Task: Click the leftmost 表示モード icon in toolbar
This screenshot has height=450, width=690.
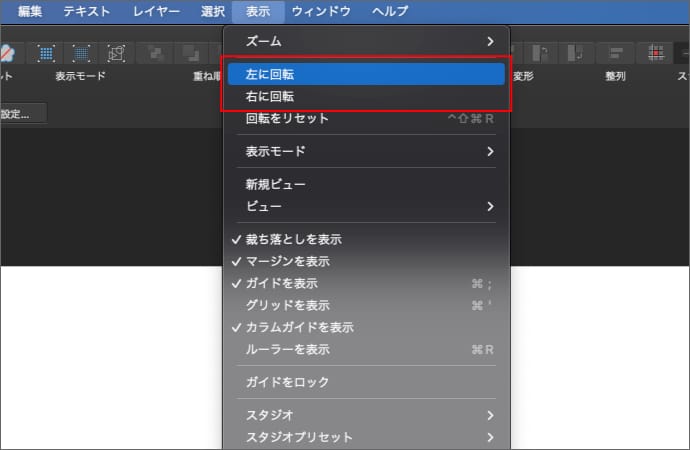Action: coord(46,52)
